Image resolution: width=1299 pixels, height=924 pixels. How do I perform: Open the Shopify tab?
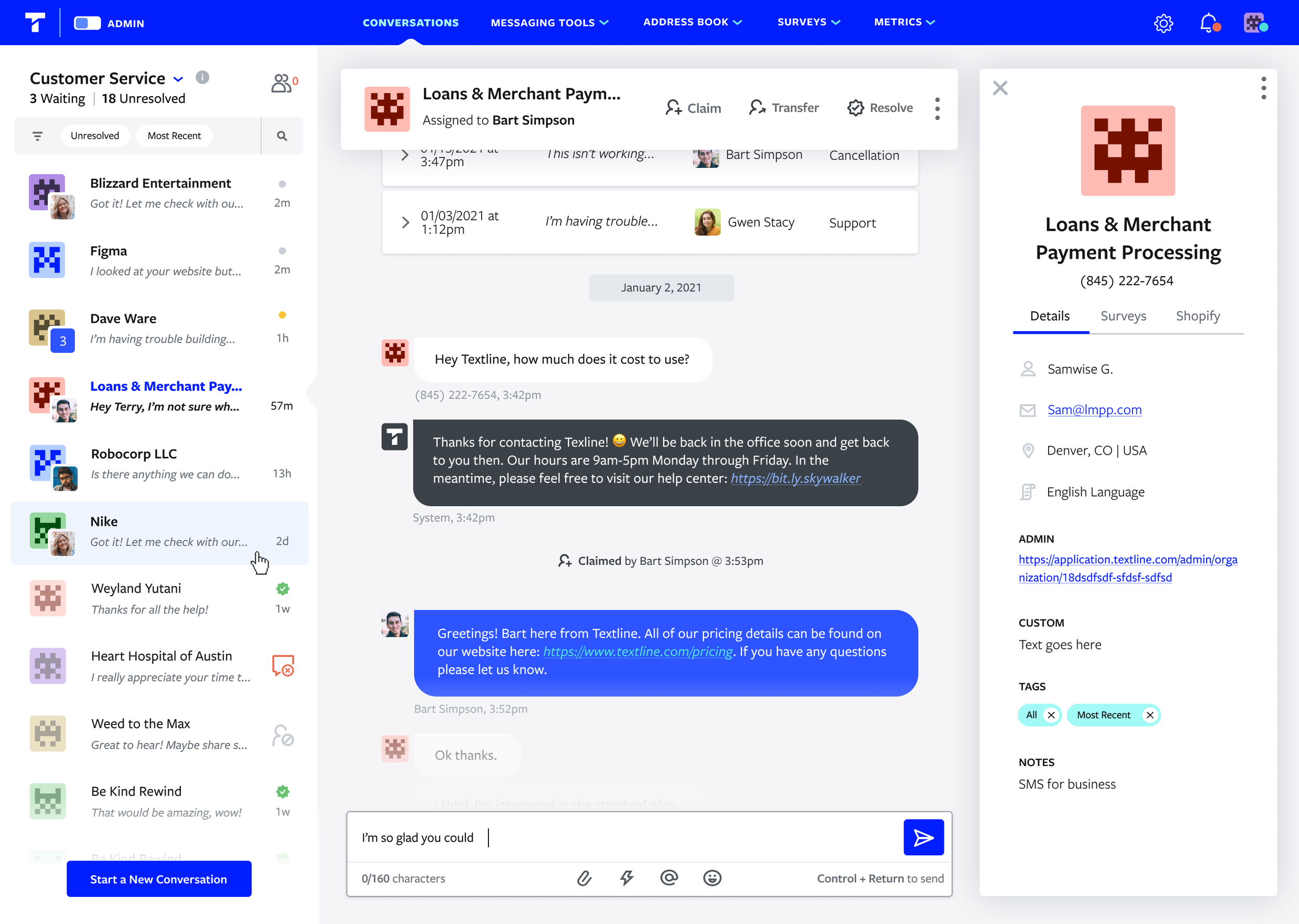pyautogui.click(x=1197, y=316)
